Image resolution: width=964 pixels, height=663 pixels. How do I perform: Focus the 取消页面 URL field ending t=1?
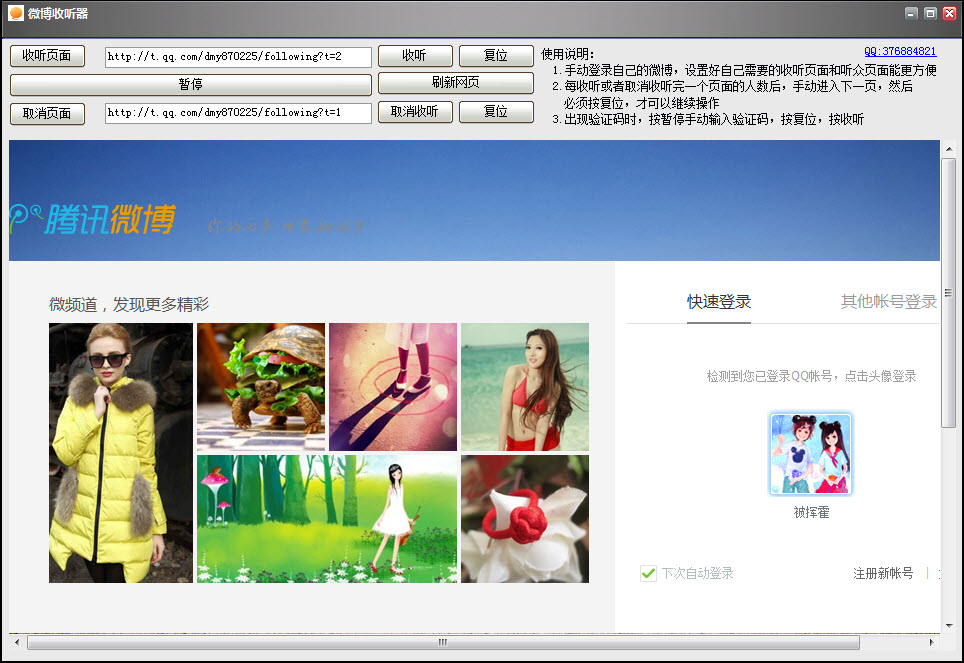coord(238,113)
